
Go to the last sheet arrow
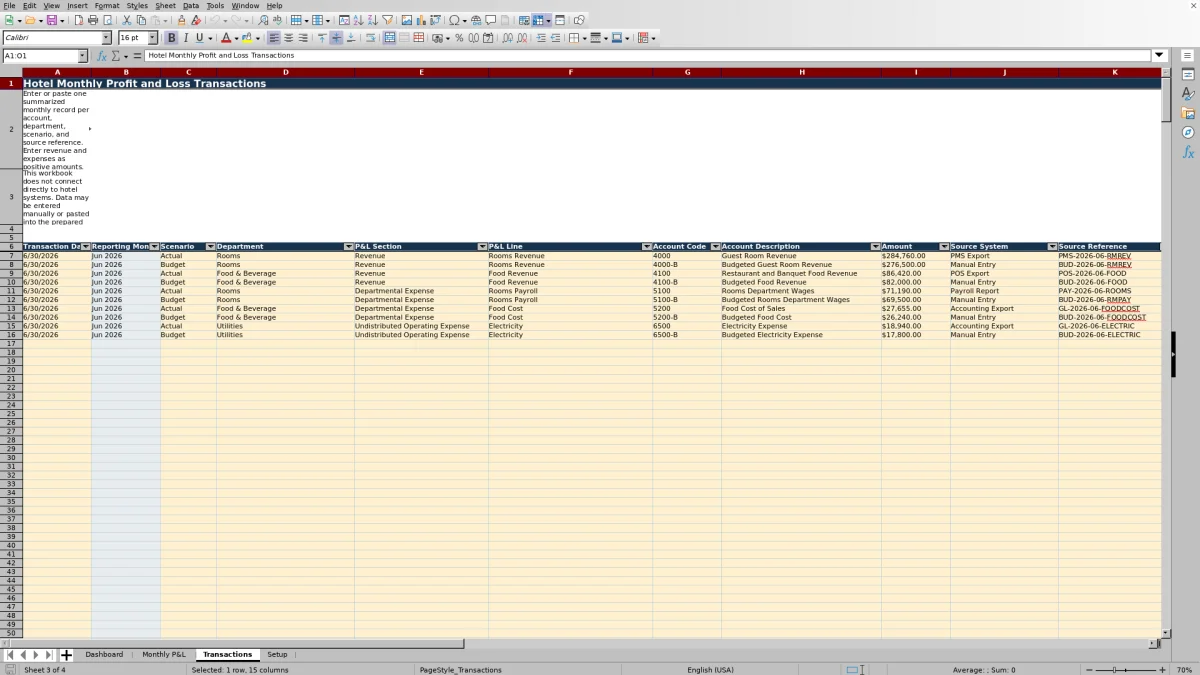click(48, 655)
